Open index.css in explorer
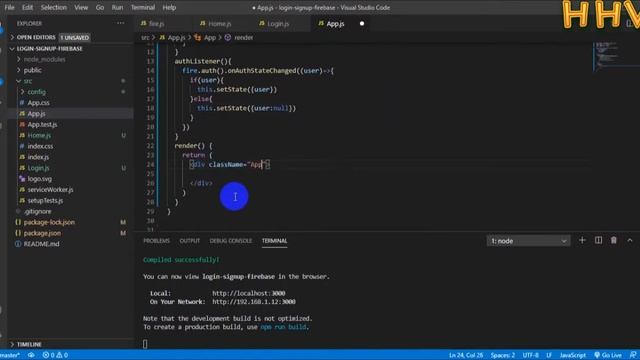This screenshot has height=360, width=640. (40, 146)
